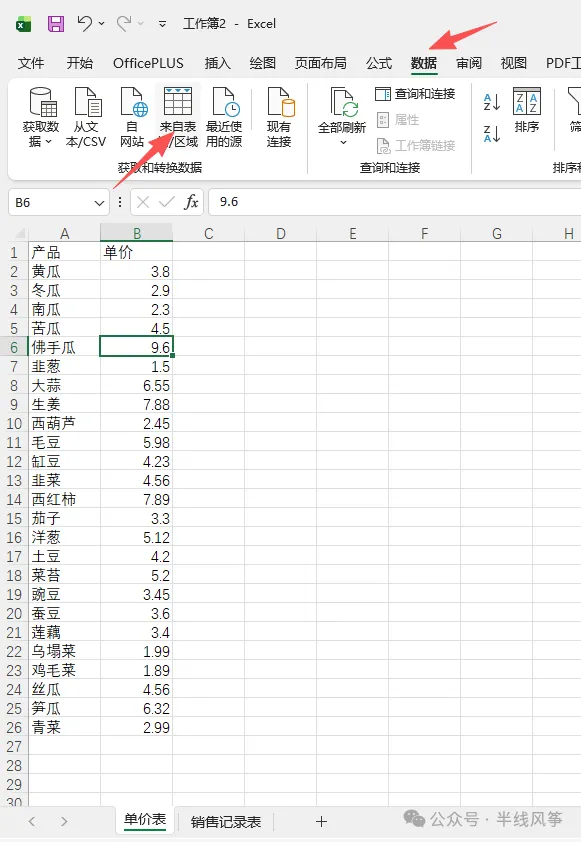Click formula bar options dots icon

[120, 202]
